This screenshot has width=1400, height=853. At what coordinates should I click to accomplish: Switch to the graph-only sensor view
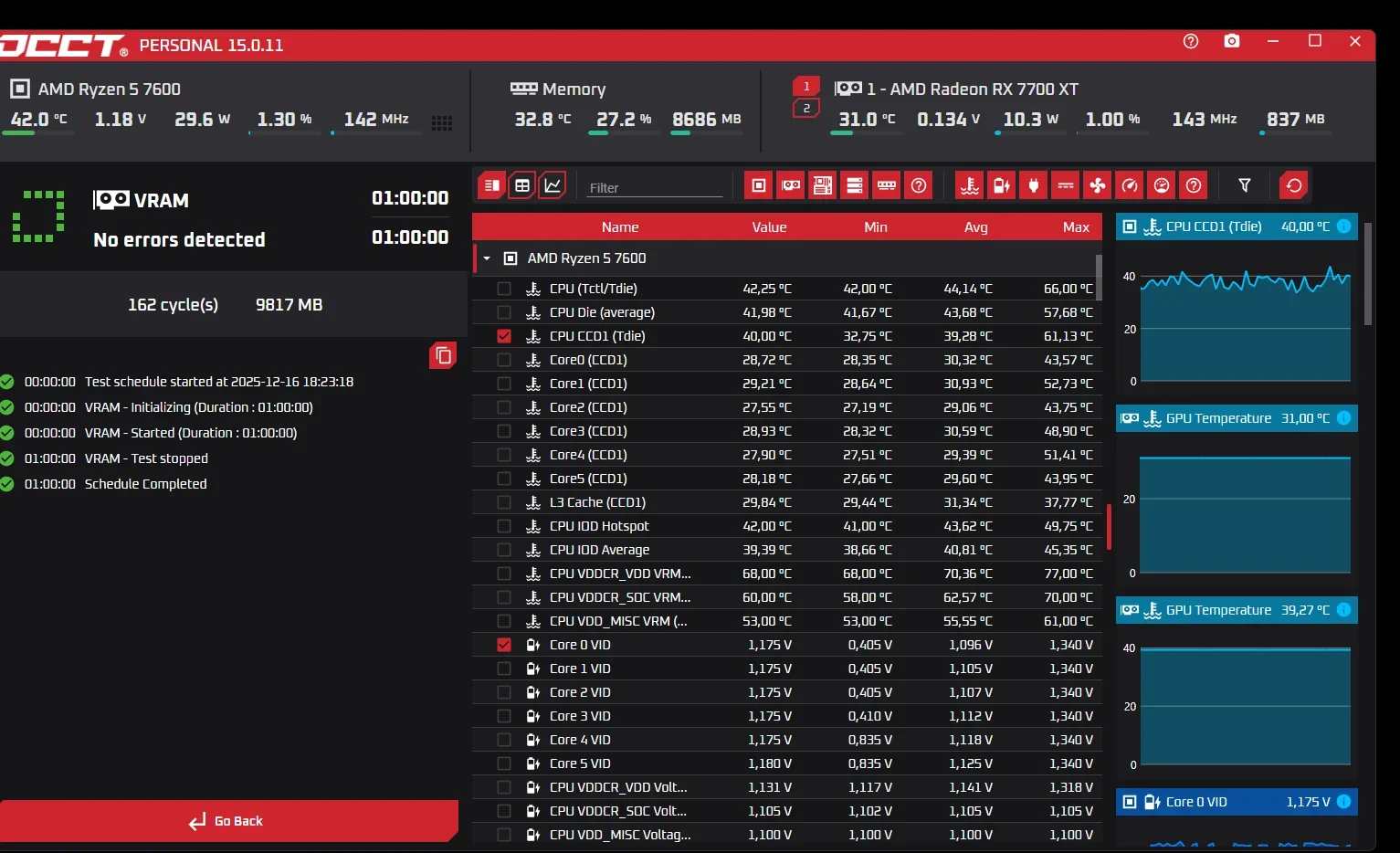(x=553, y=185)
